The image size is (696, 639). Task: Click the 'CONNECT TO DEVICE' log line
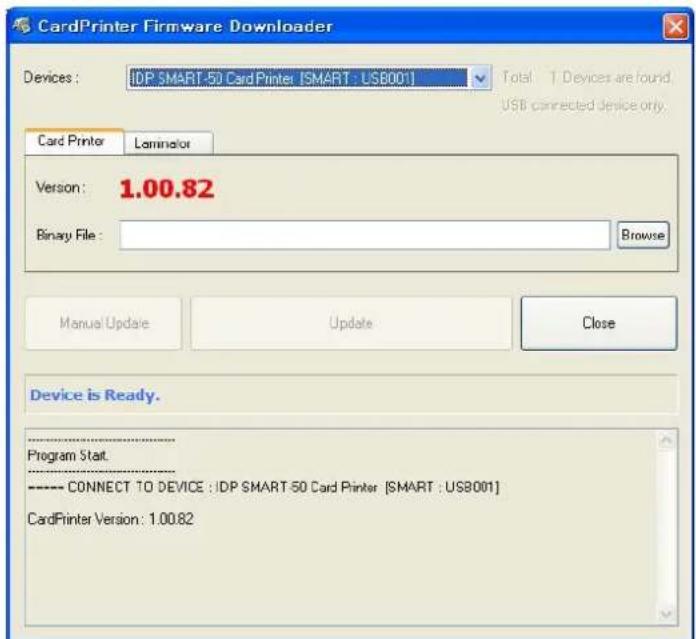(264, 487)
